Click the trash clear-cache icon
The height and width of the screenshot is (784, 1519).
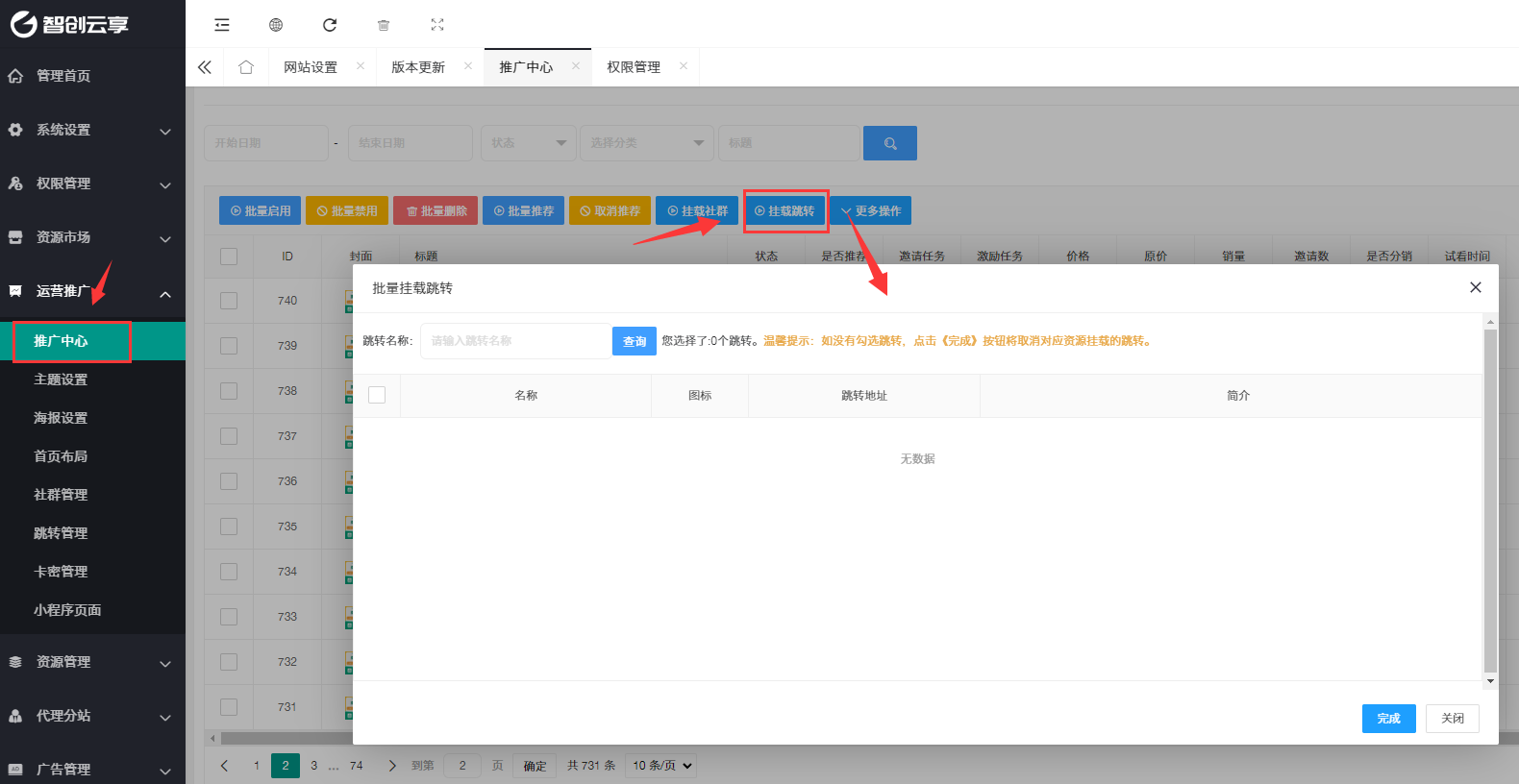pyautogui.click(x=384, y=25)
